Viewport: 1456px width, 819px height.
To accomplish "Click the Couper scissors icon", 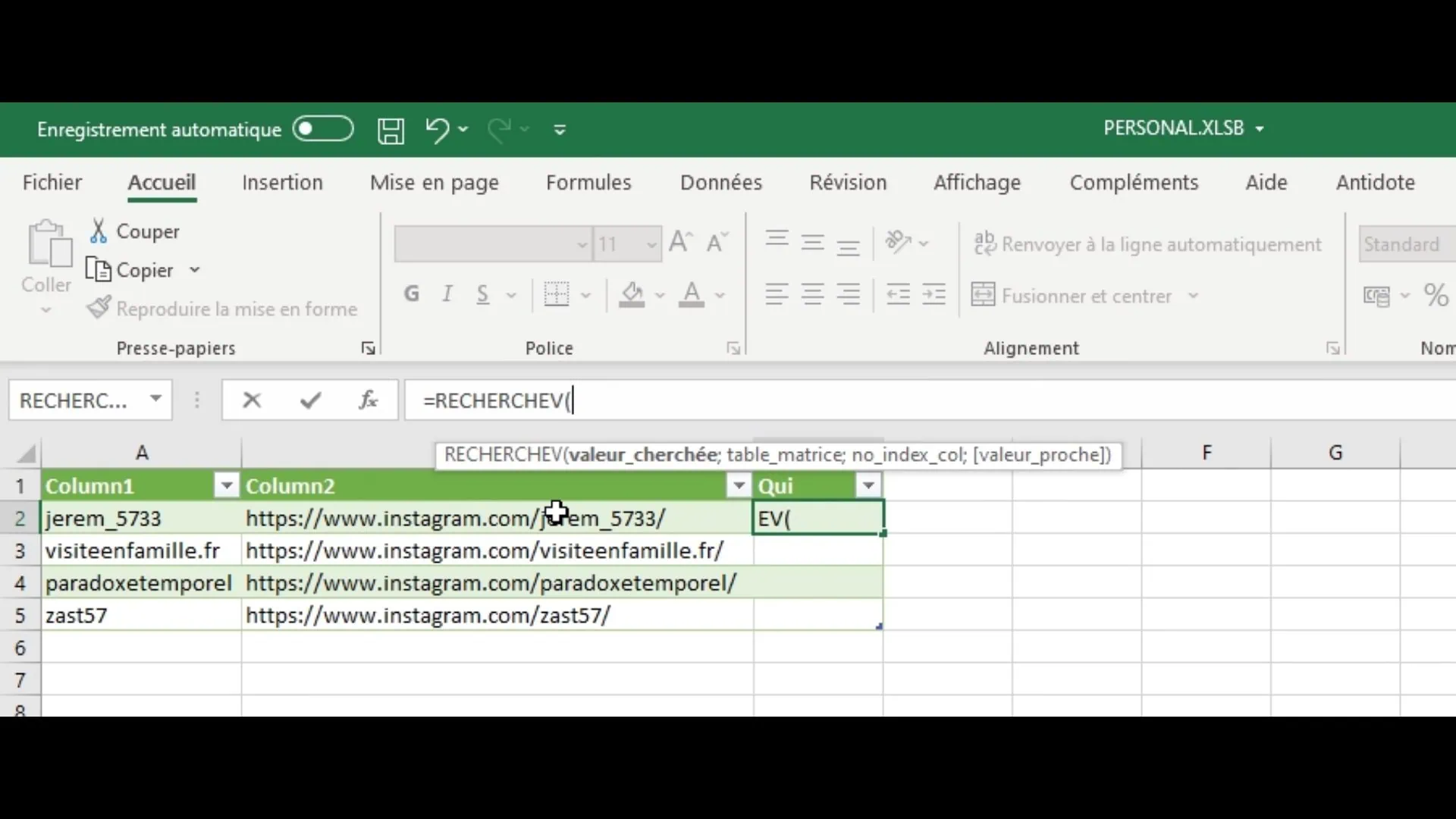I will [x=99, y=231].
